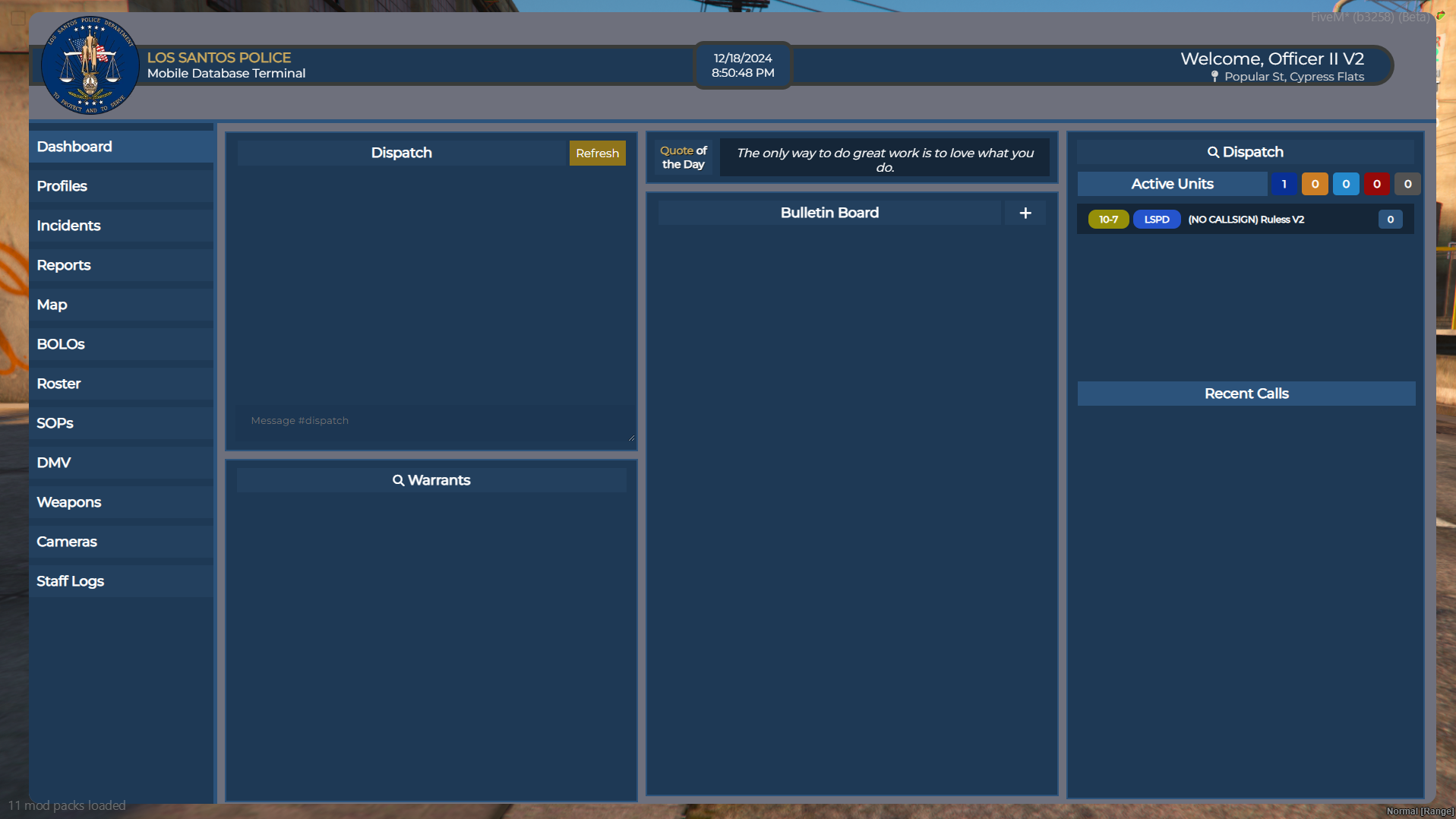1456x819 pixels.
Task: Go to Incidents in the sidebar
Action: pyautogui.click(x=122, y=226)
